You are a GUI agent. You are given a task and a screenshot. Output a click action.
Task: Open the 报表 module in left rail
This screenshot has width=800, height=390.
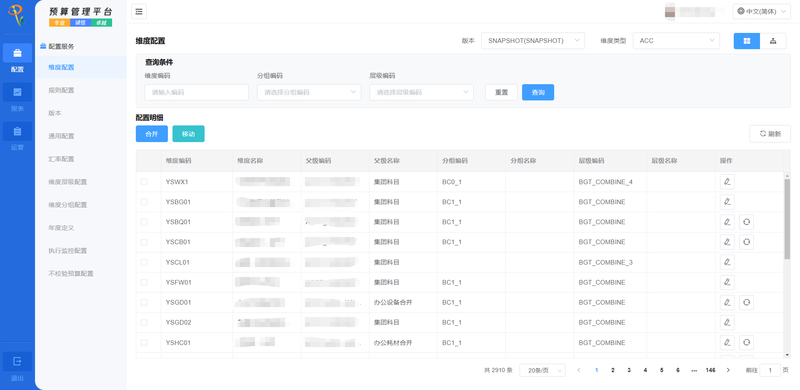(17, 98)
